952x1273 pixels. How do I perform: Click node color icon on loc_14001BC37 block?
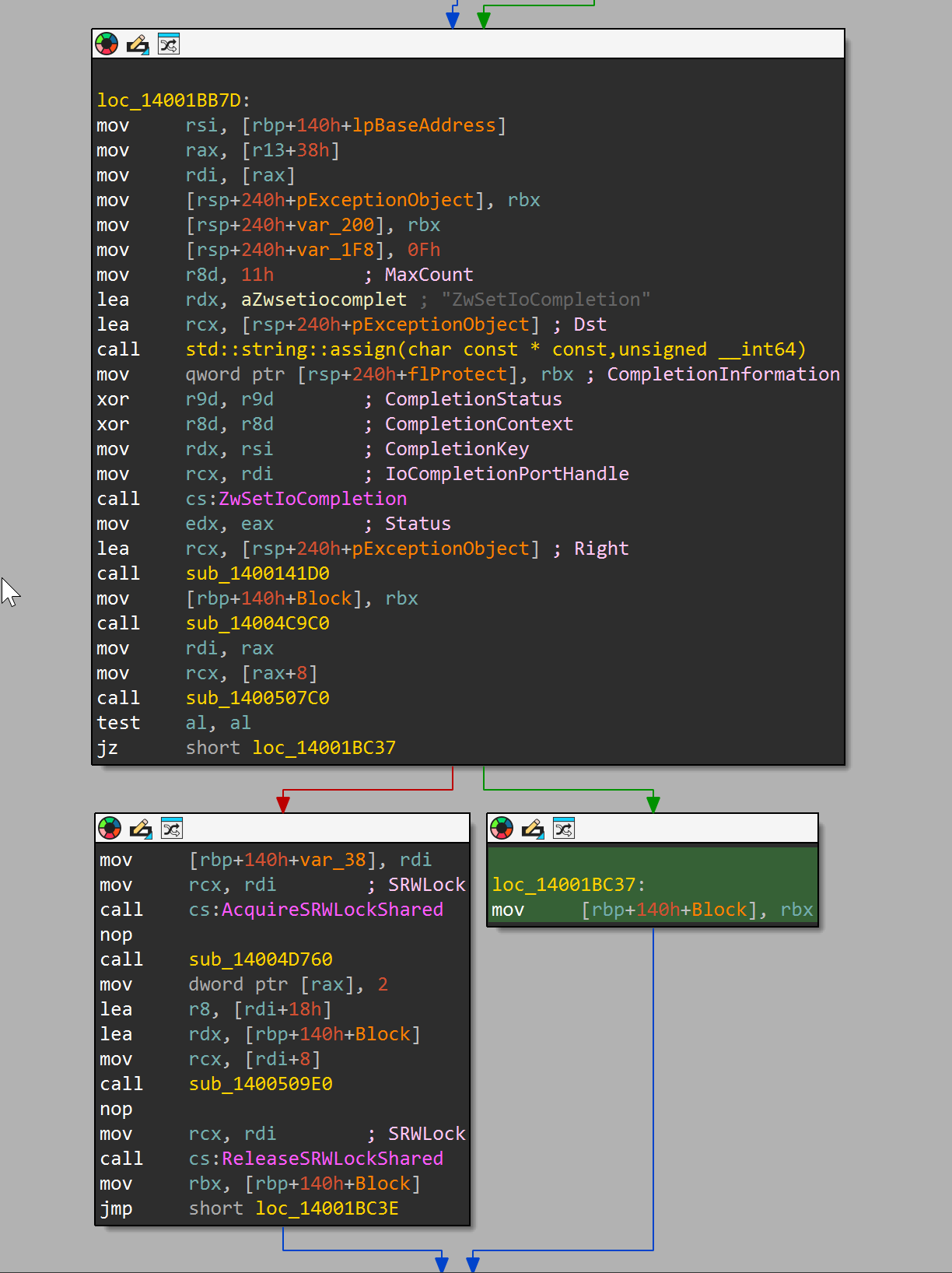(x=502, y=829)
